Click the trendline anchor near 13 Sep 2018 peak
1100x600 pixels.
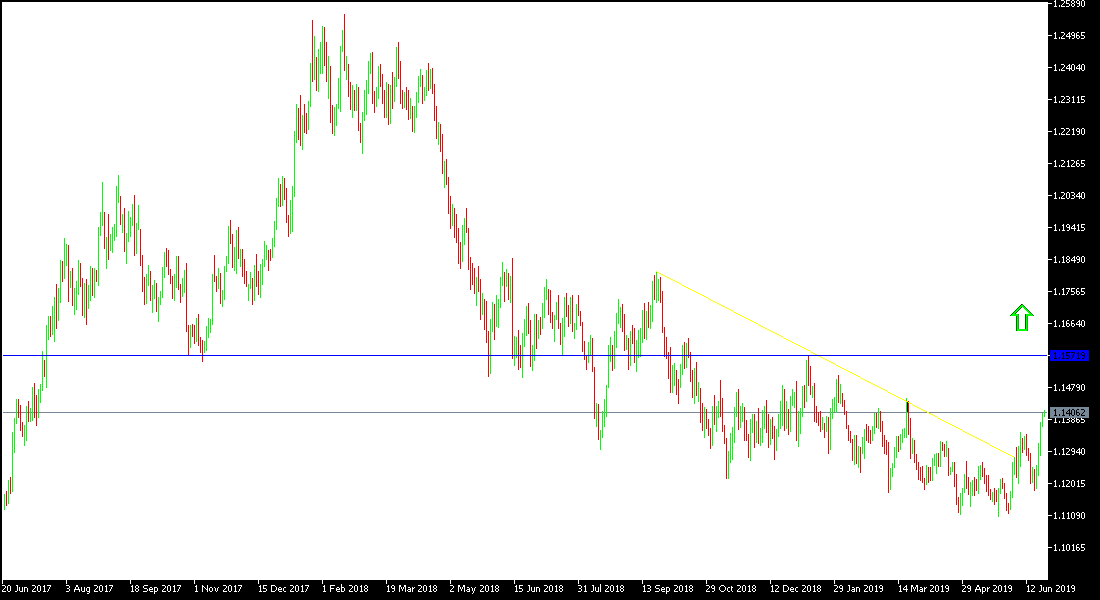658,272
